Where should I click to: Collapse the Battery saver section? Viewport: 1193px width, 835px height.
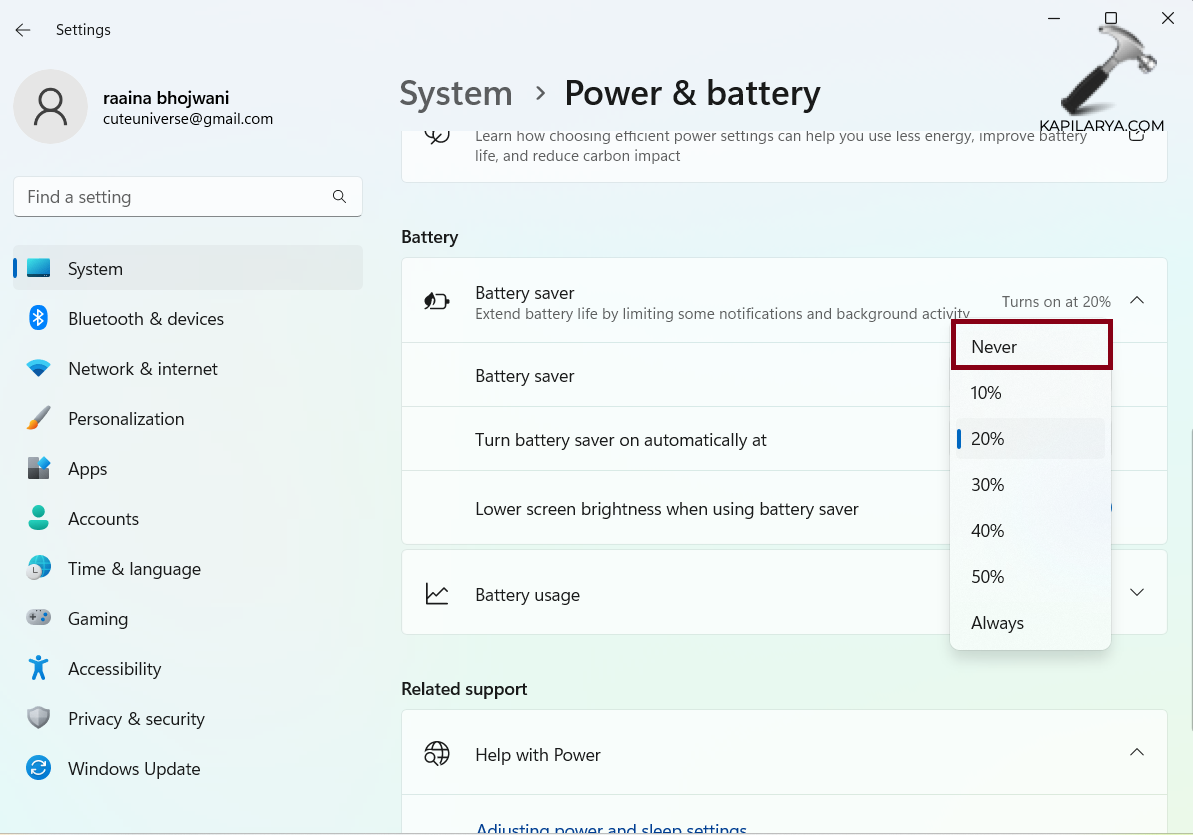[1137, 300]
